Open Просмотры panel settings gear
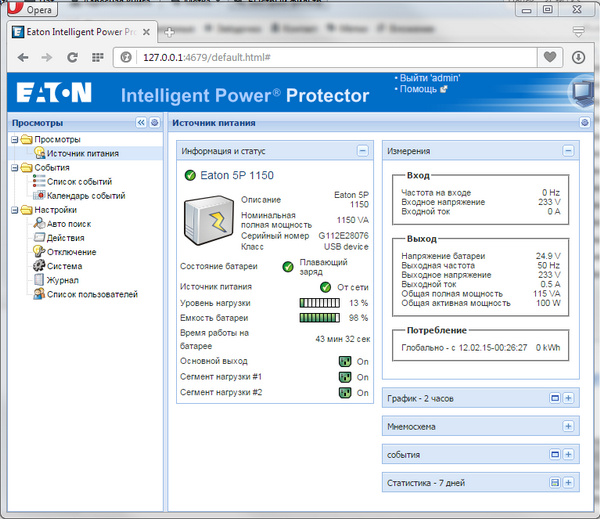 155,122
